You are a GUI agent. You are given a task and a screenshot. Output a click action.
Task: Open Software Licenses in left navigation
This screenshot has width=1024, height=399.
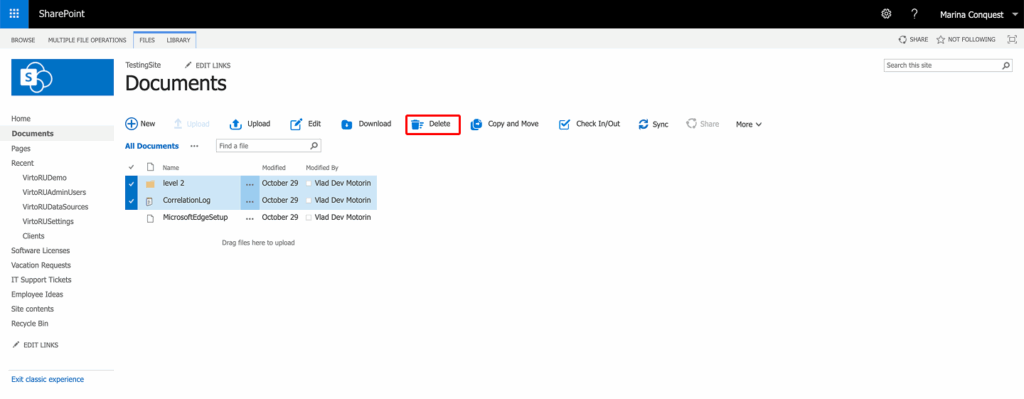point(40,251)
